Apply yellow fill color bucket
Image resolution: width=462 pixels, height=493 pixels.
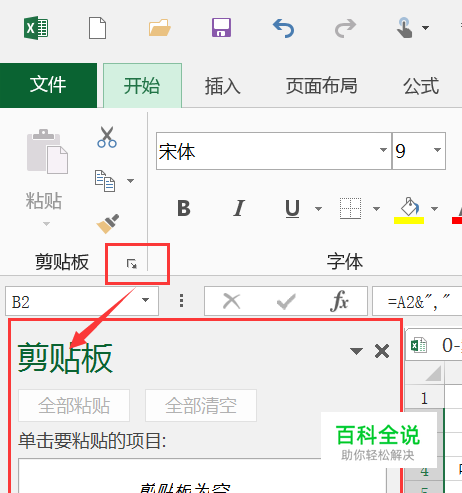point(409,211)
